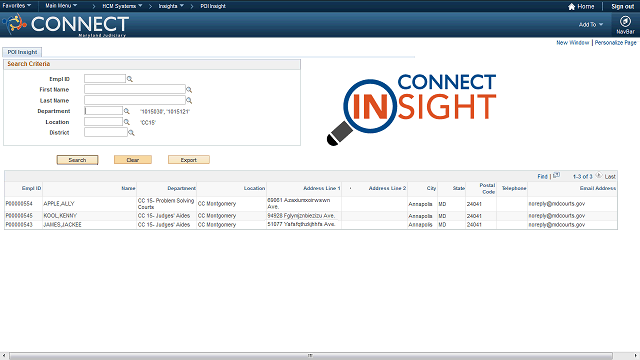Viewport: 640px width, 360px height.
Task: Expand the Favorites dropdown menu
Action: [17, 6]
